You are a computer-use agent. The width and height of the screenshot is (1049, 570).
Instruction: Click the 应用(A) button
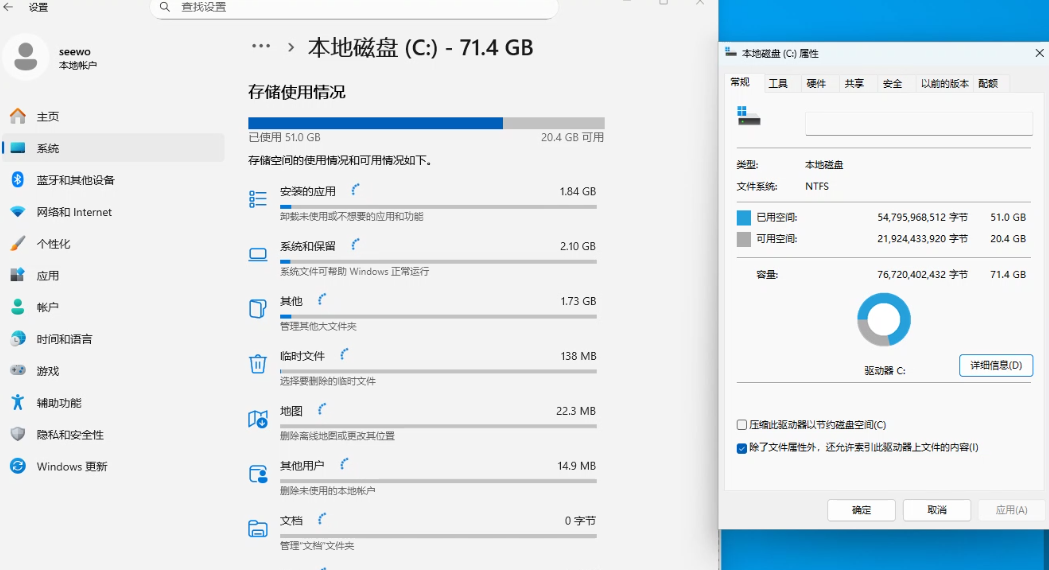1012,510
